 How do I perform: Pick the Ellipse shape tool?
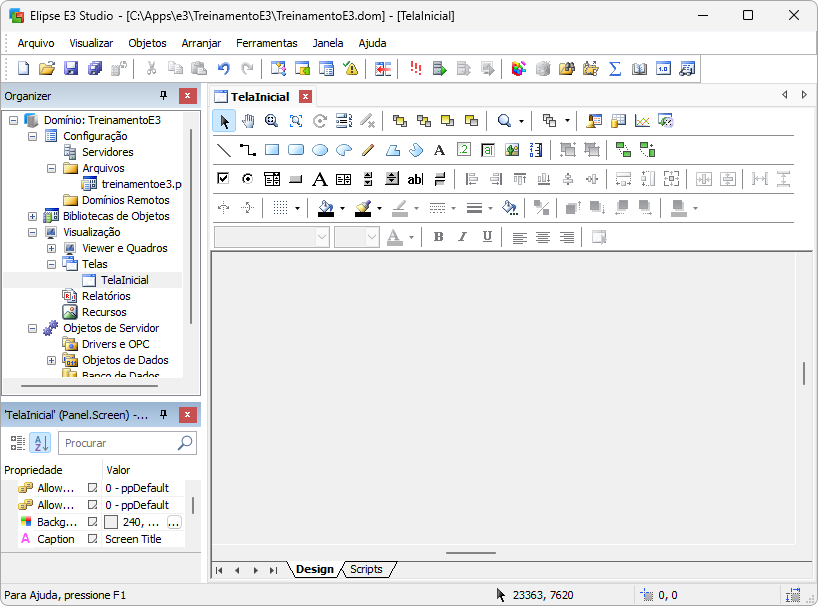click(320, 150)
